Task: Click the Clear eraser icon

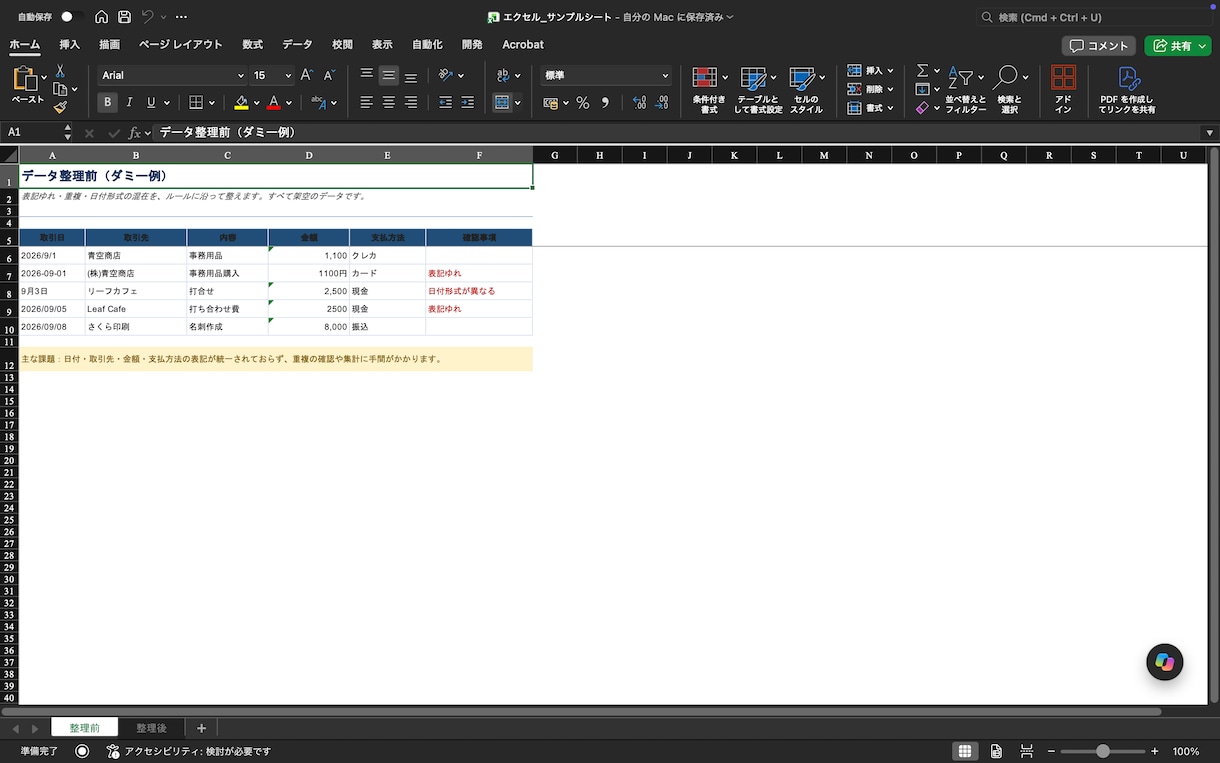Action: [x=922, y=107]
